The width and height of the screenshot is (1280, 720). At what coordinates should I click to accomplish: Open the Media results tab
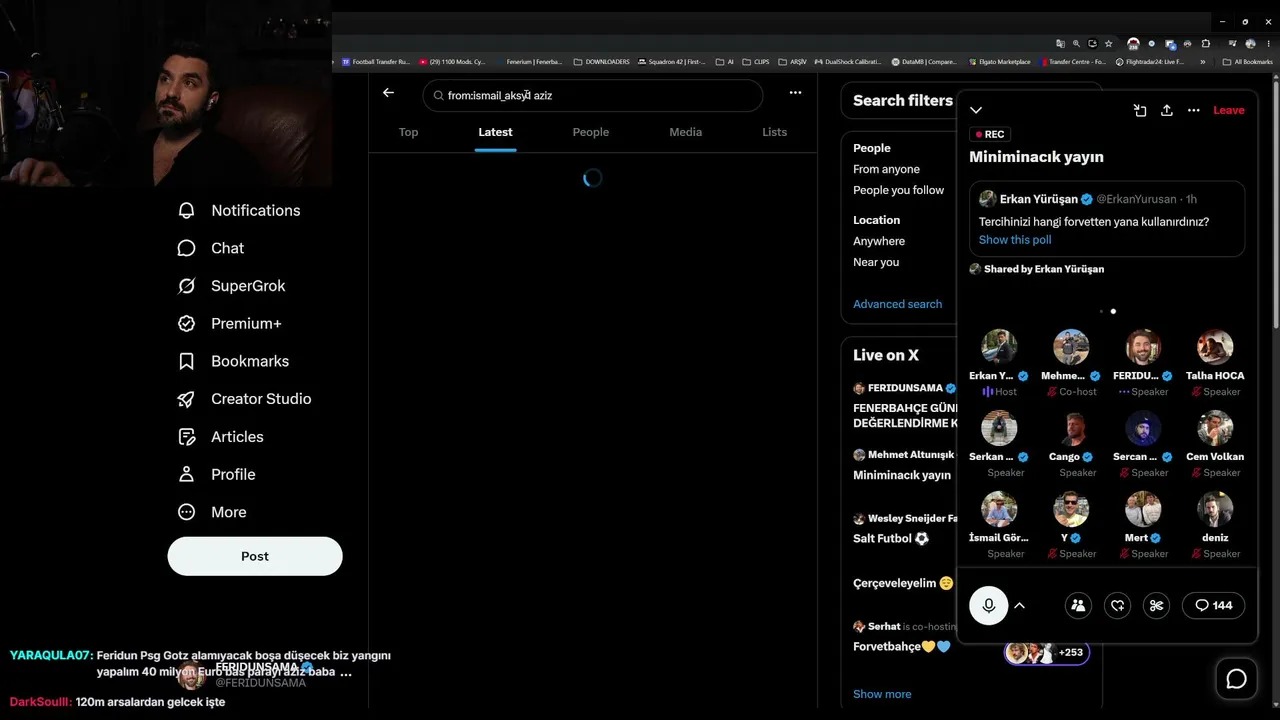click(x=685, y=132)
